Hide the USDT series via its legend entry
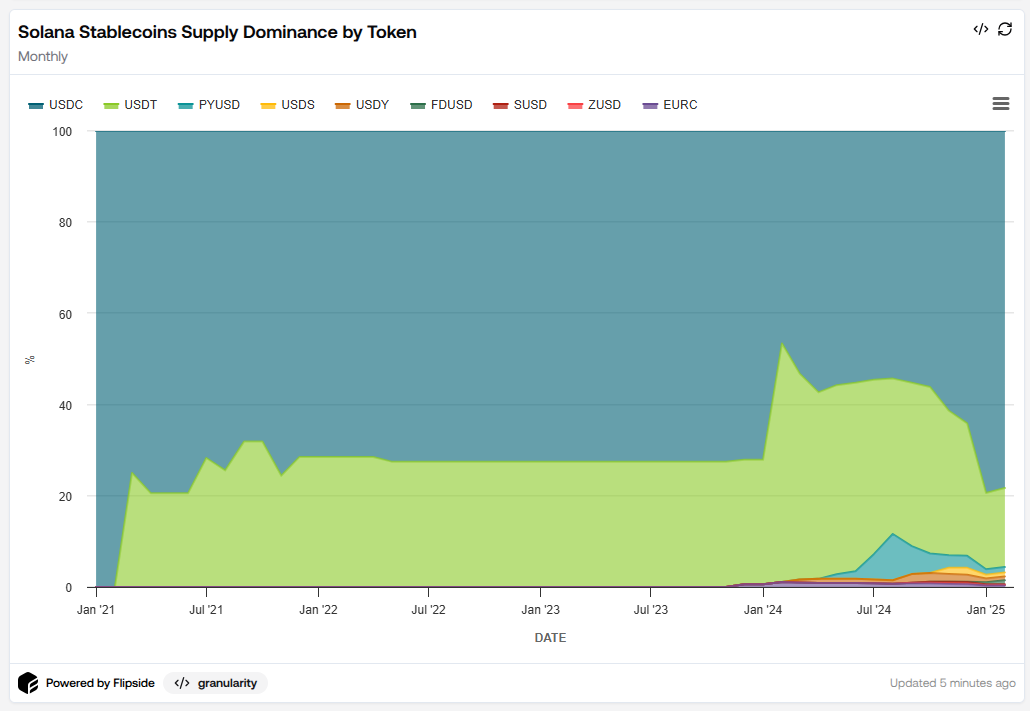The width and height of the screenshot is (1030, 711). coord(131,104)
